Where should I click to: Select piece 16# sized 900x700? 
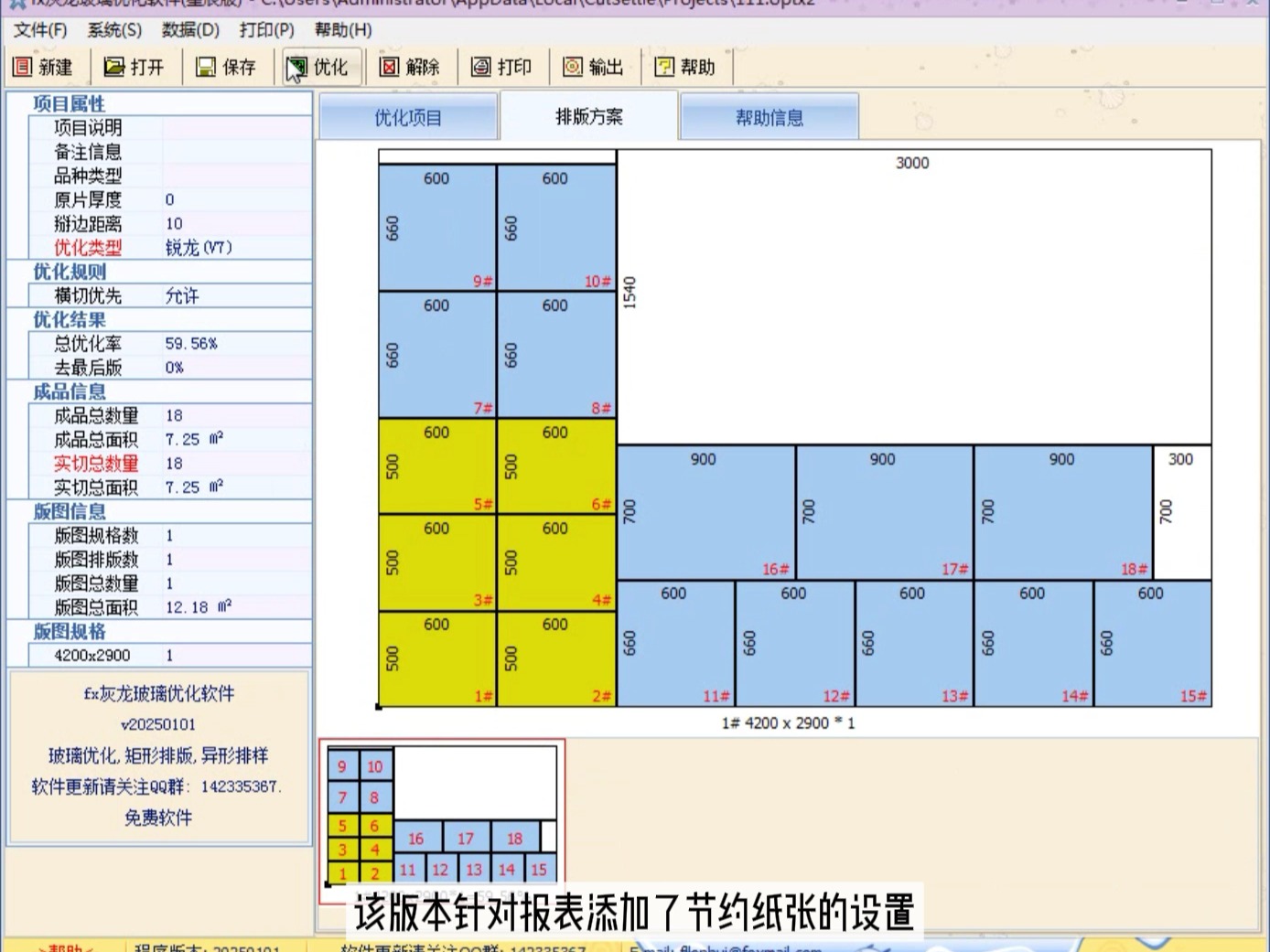click(706, 512)
